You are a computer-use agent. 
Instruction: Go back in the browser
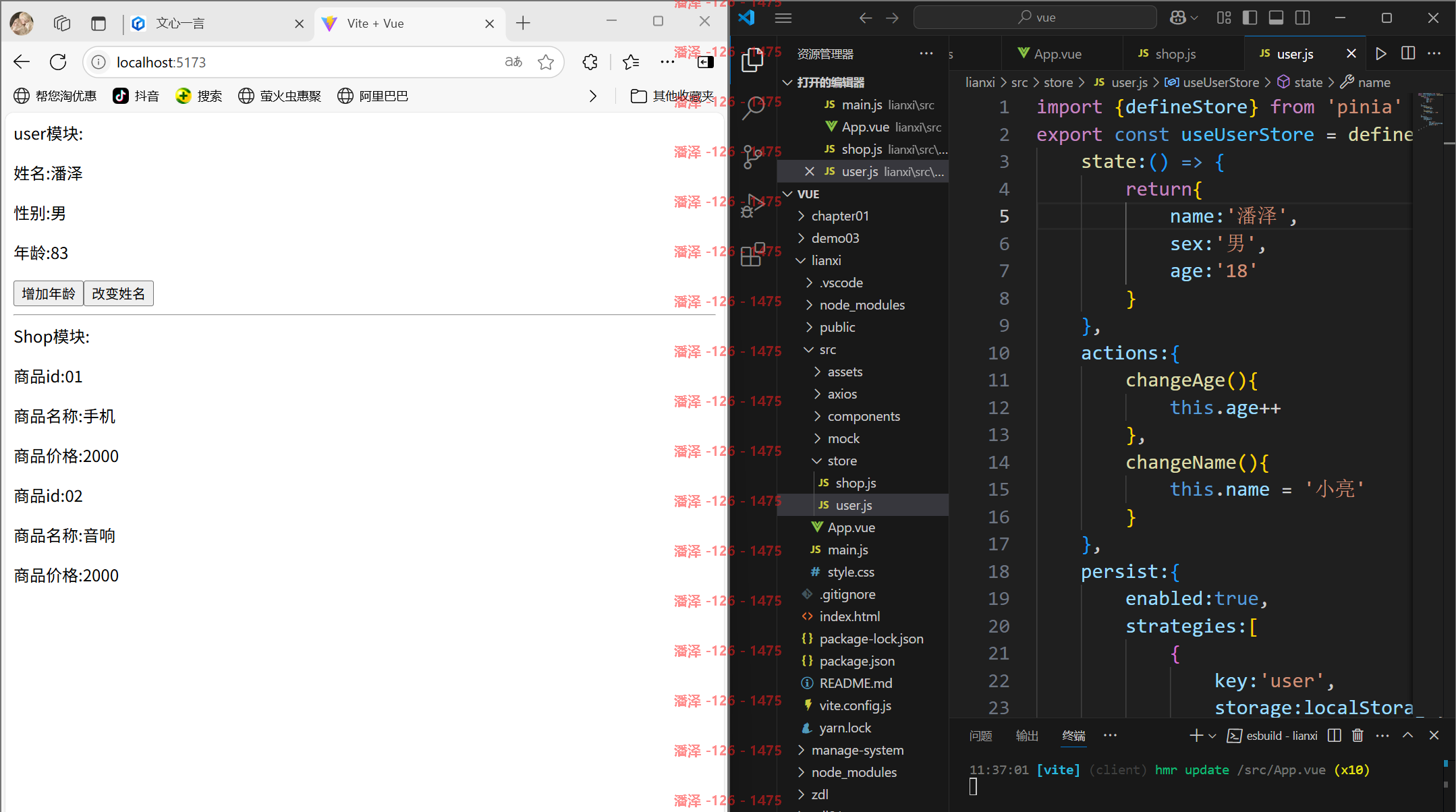pos(22,62)
